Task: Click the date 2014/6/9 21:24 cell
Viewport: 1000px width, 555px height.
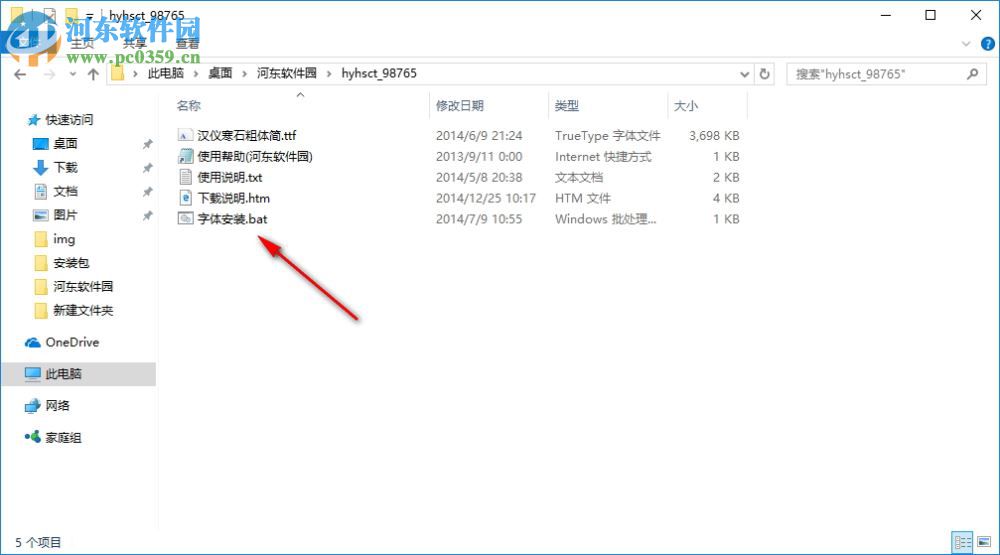Action: [479, 135]
